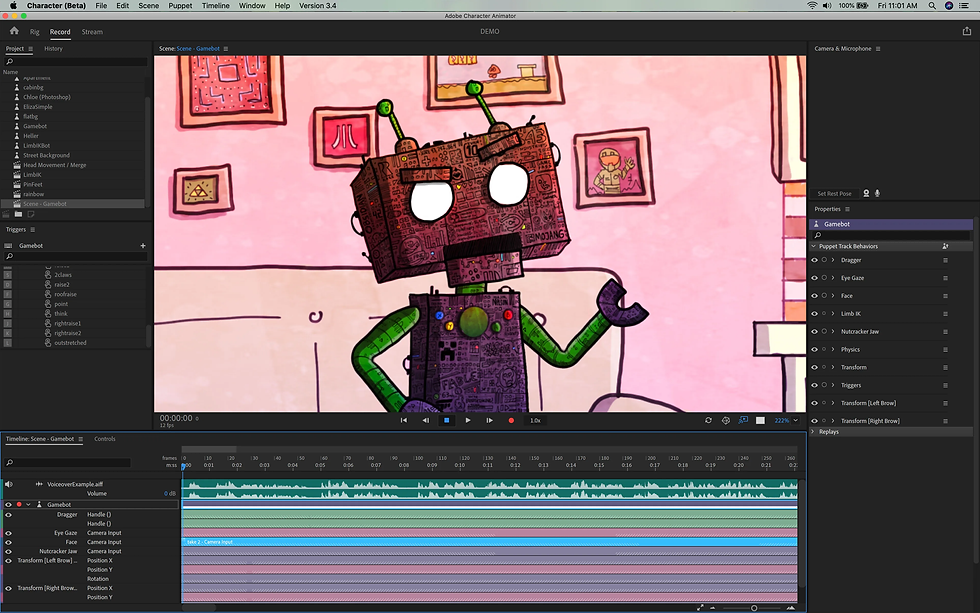Switch to the Rig mode tab
This screenshot has width=980, height=613.
click(34, 32)
